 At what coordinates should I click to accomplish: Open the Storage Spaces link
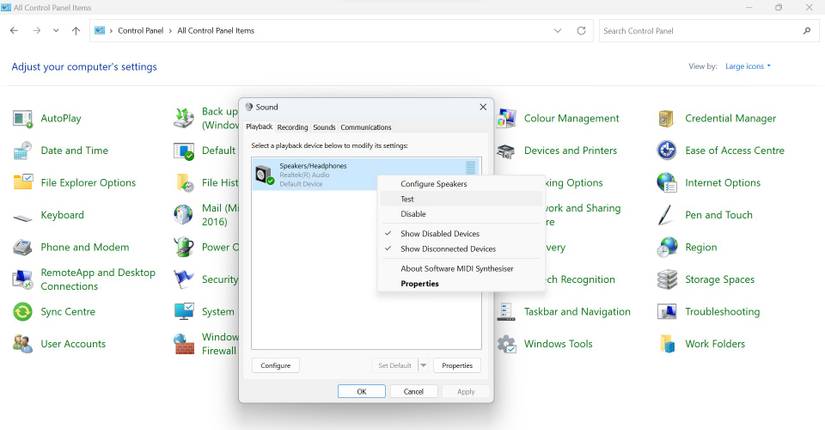(x=719, y=279)
